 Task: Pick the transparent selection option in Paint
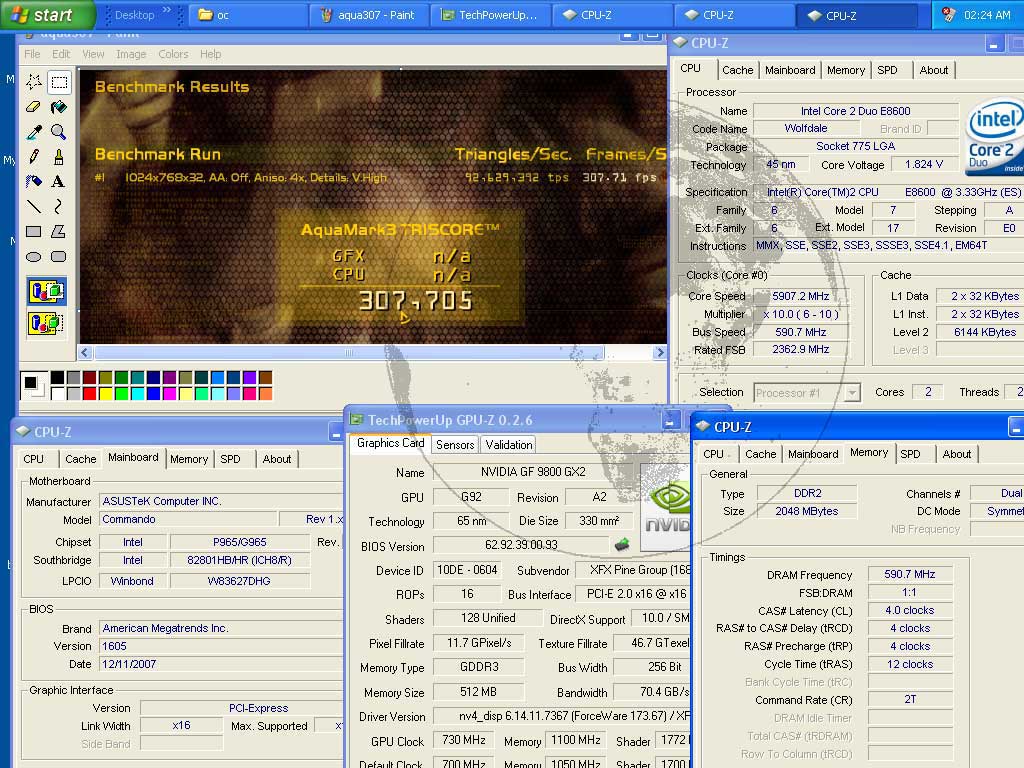click(46, 323)
